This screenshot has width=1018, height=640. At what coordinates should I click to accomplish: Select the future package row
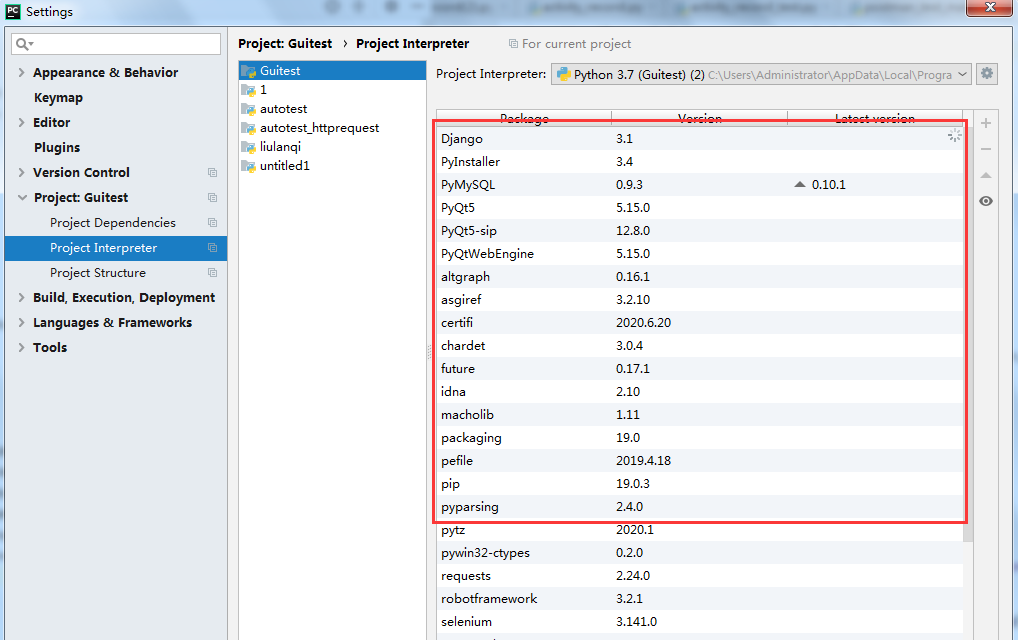click(x=699, y=369)
